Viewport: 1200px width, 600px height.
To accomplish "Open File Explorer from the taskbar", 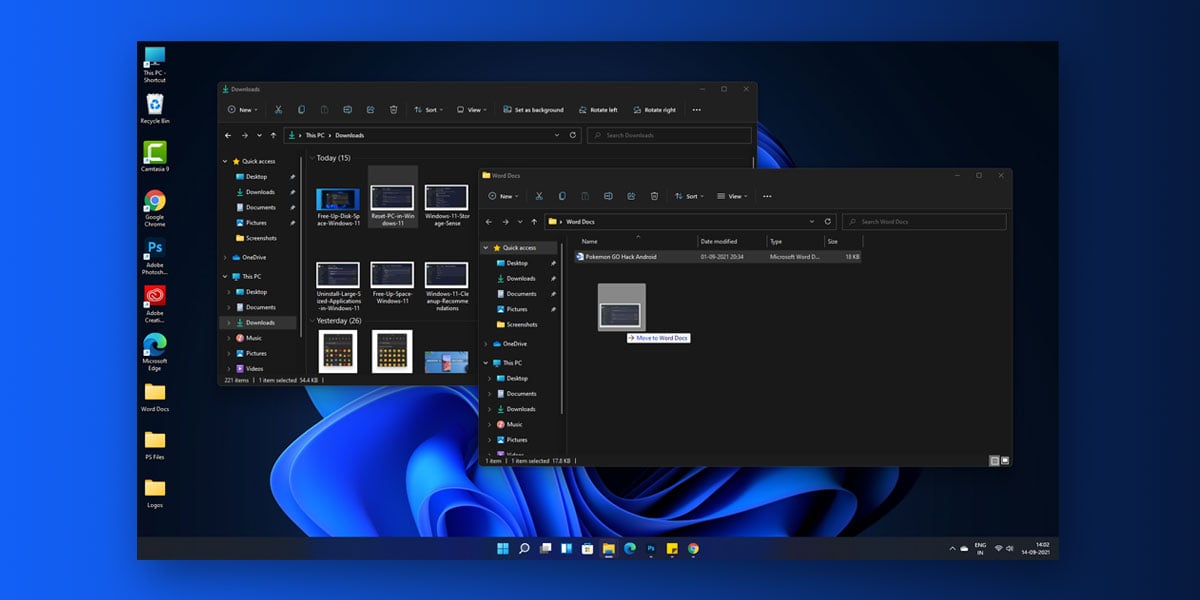I will pos(608,549).
